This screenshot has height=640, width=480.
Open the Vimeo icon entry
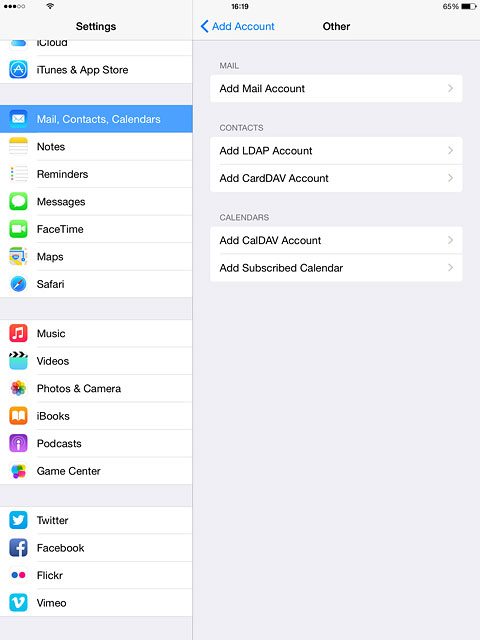click(18, 602)
